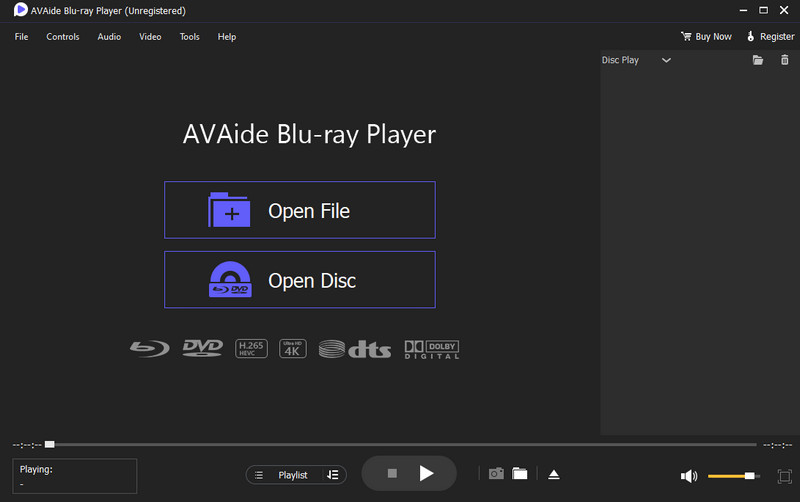Click the elapsed time display
The image size is (800, 502).
coord(27,445)
